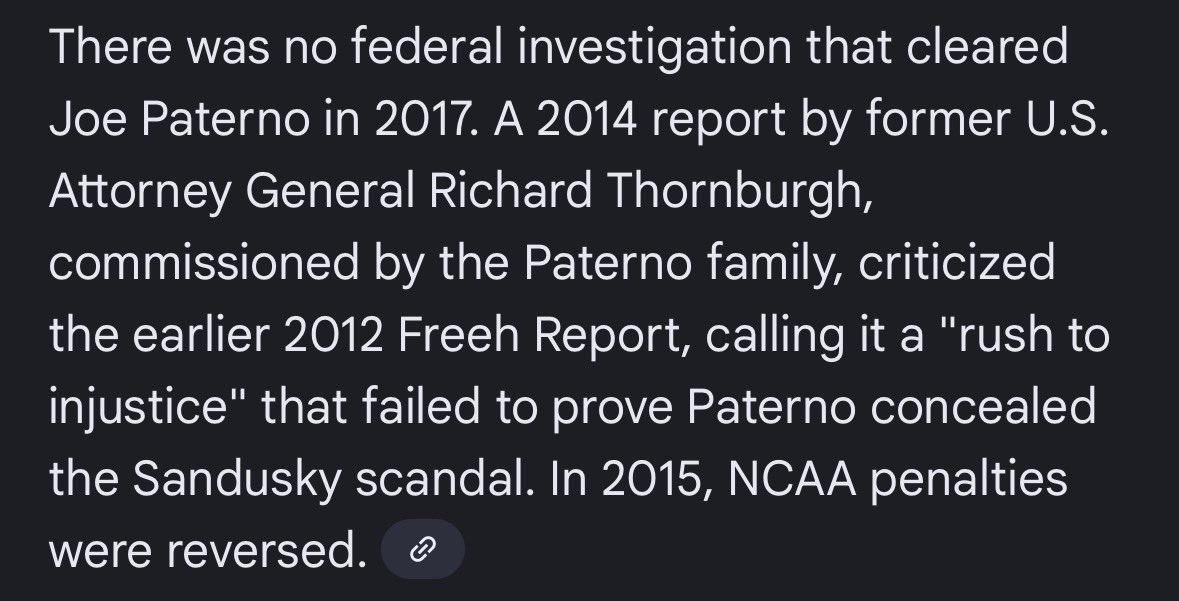Click the text "NCAA penalties"
1179x601 pixels.
[898, 478]
